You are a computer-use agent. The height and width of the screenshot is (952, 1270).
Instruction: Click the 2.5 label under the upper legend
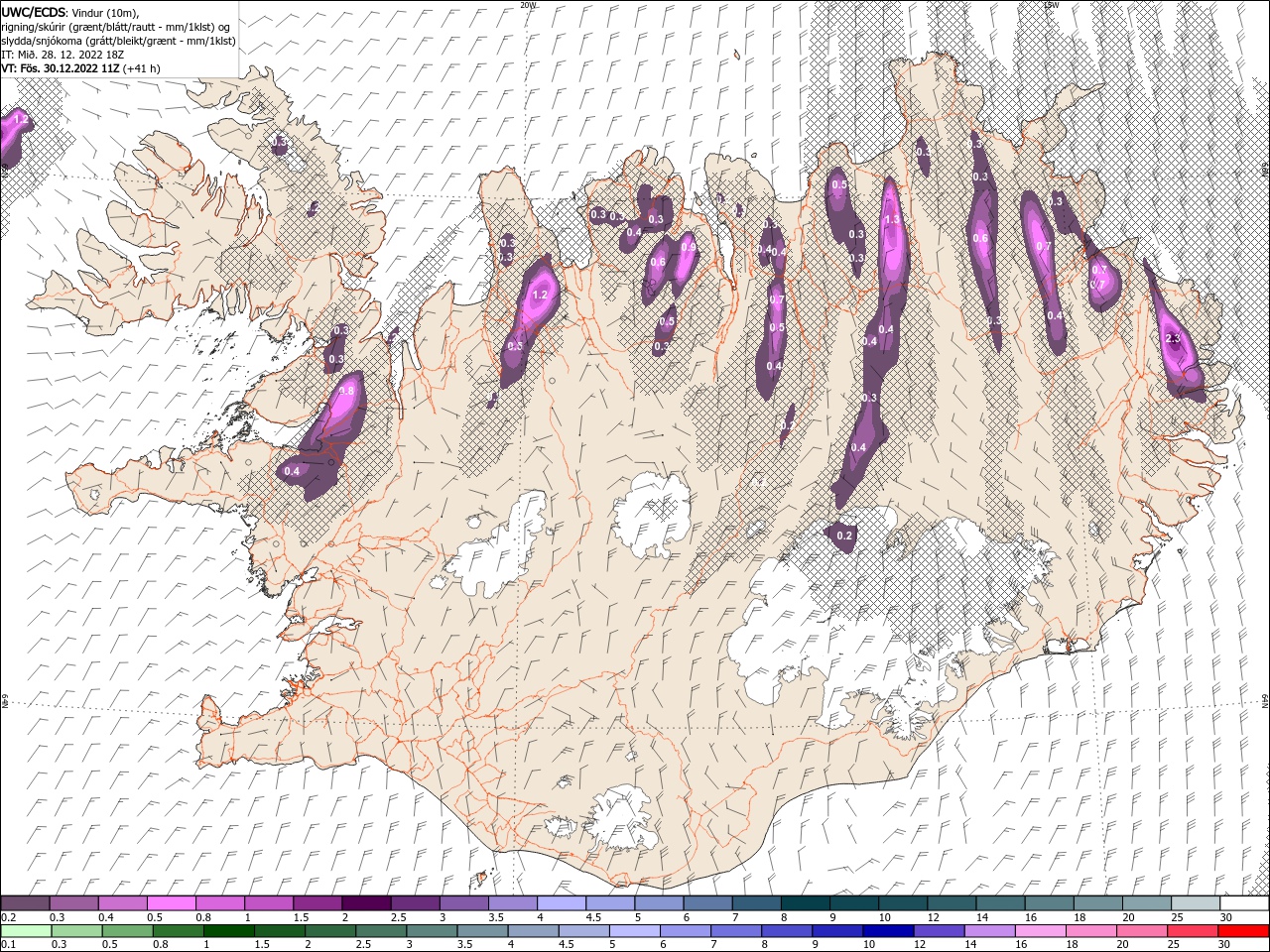[x=398, y=917]
